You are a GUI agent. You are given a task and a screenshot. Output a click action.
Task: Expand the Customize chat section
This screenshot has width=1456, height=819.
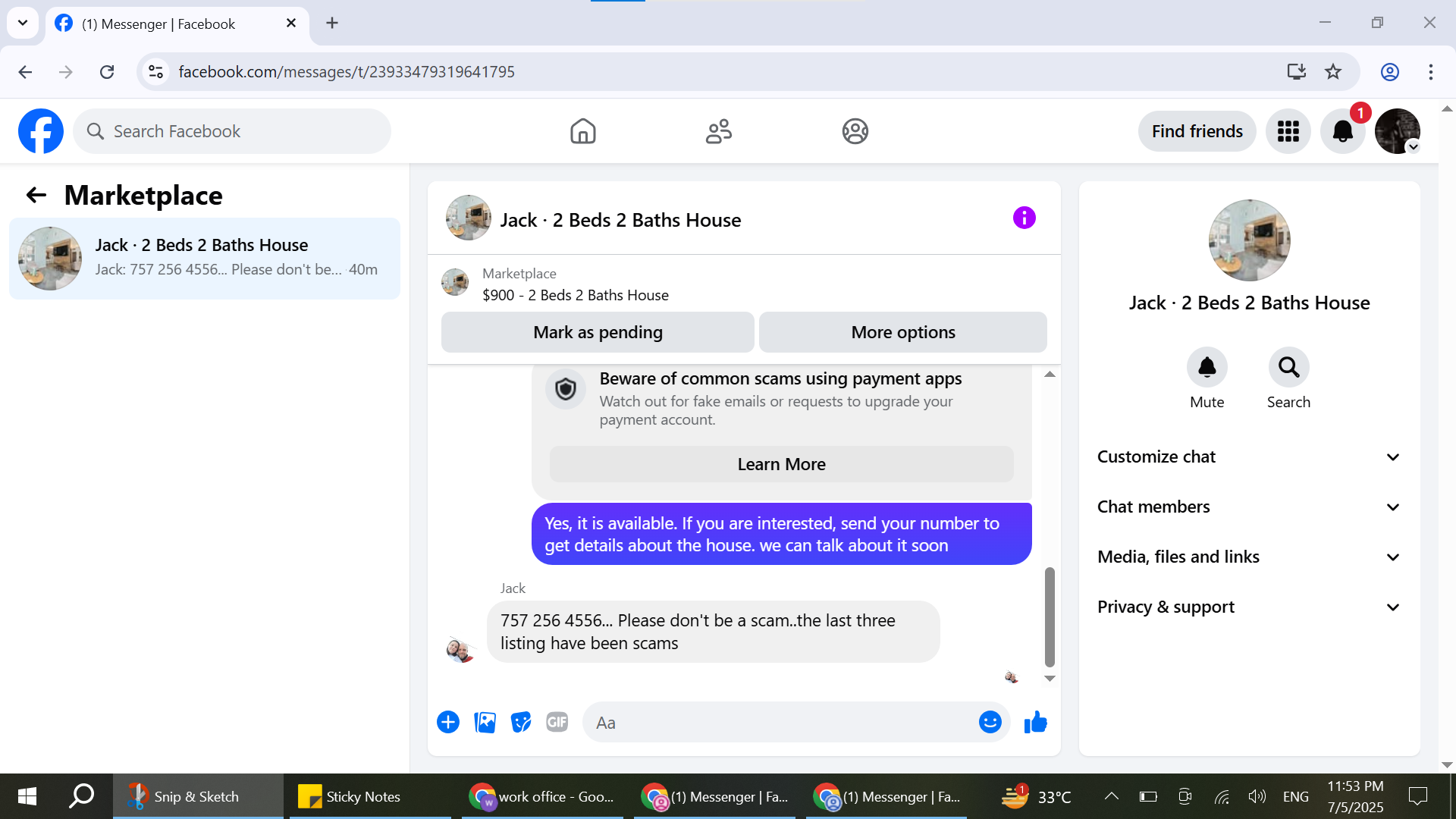1248,457
